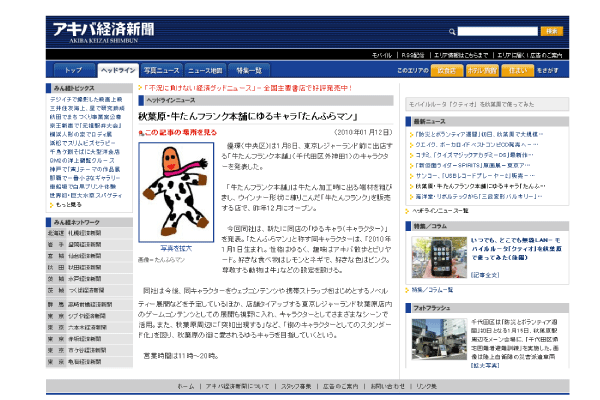Viewport: 600px width, 400px height.
Task: Go to the 特集一覧 tab
Action: (249, 70)
